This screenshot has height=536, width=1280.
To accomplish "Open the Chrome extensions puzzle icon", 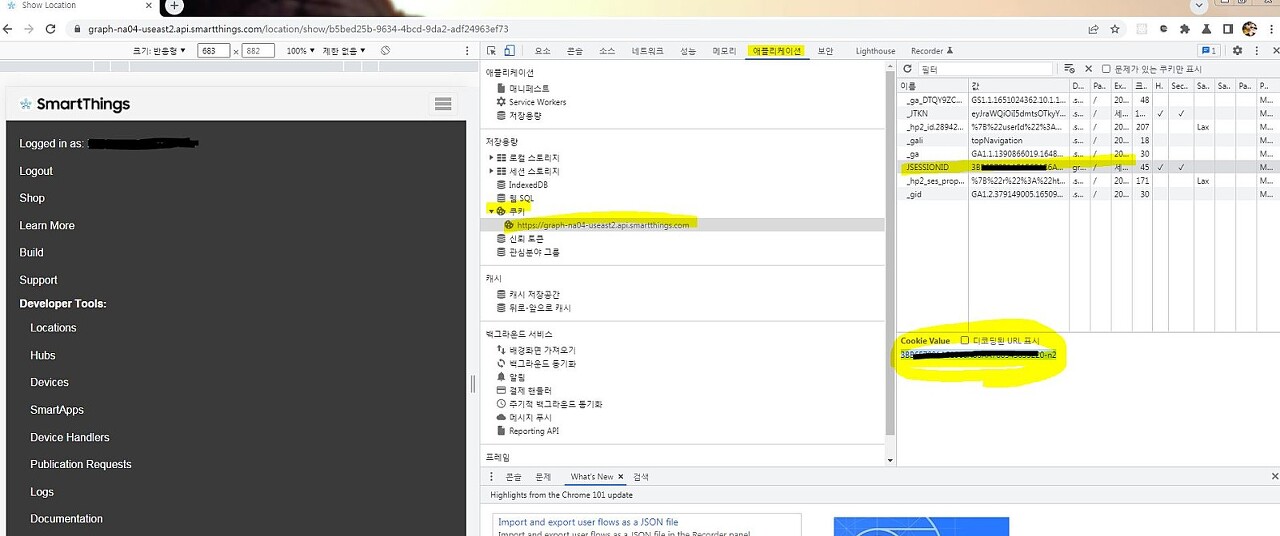I will click(1185, 29).
